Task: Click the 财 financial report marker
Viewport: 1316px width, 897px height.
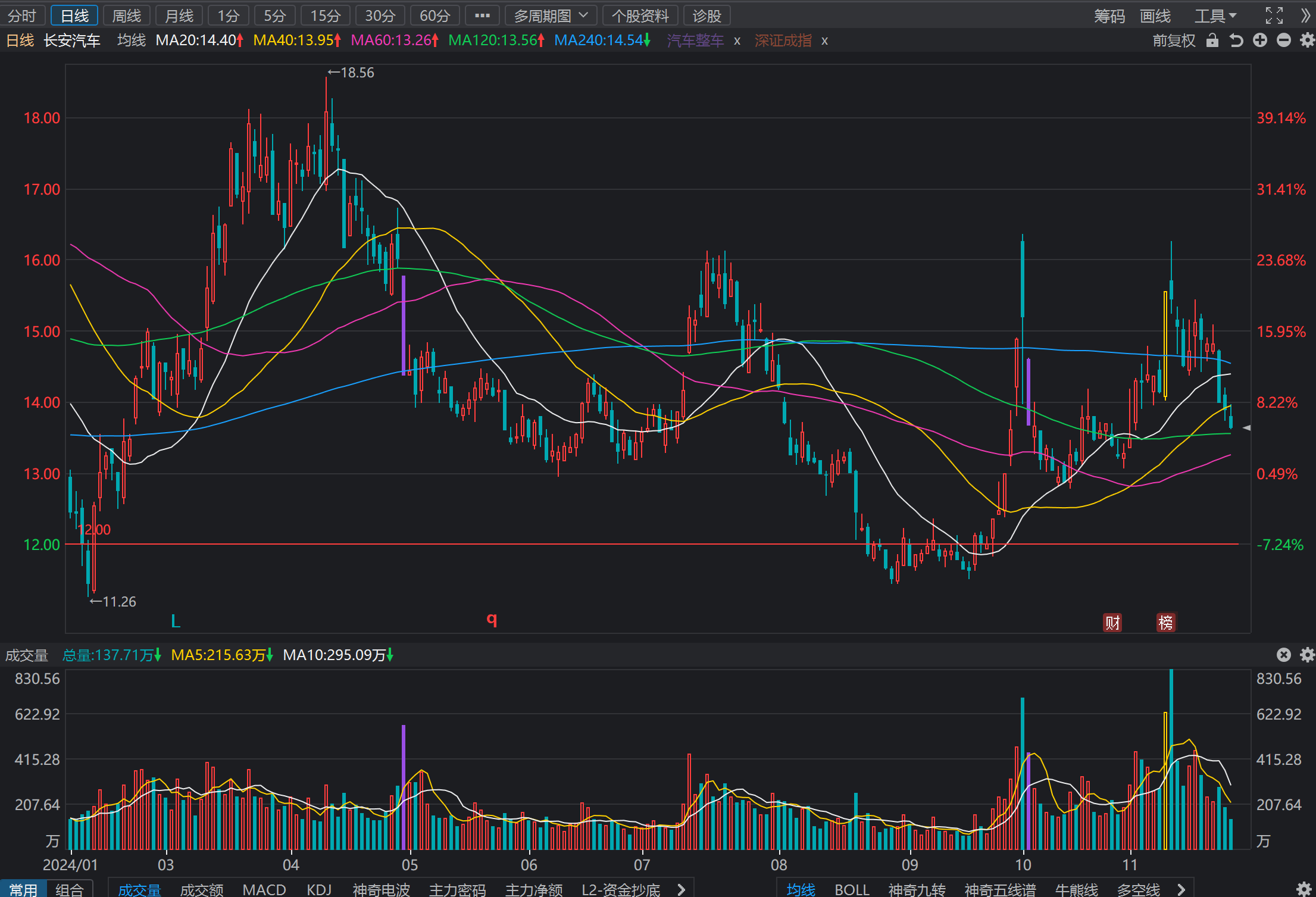Action: (1112, 623)
